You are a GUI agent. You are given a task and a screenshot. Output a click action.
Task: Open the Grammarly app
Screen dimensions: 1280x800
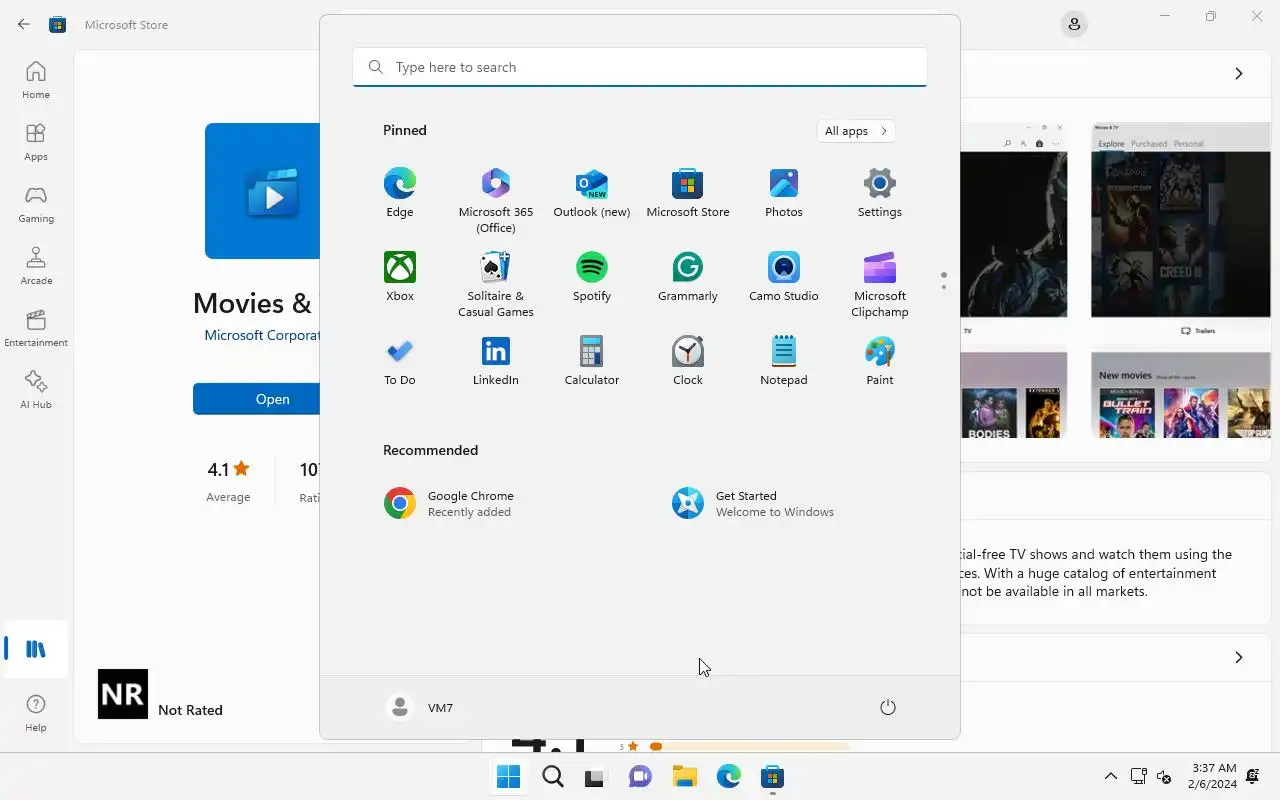(688, 276)
